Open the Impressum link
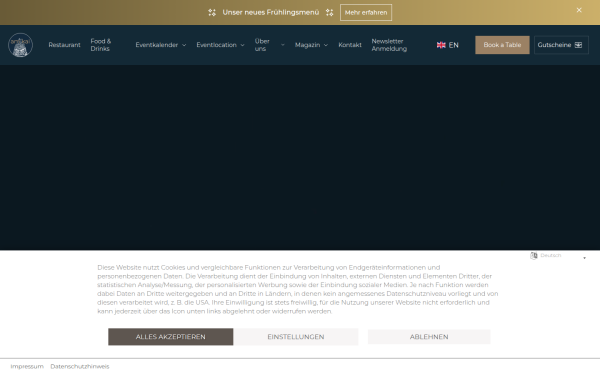This screenshot has width=600, height=375. (27, 367)
